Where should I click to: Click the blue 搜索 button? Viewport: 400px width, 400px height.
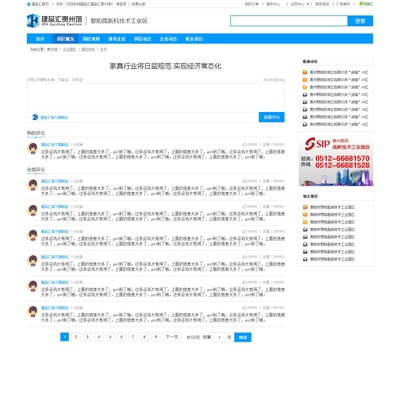coord(360,21)
